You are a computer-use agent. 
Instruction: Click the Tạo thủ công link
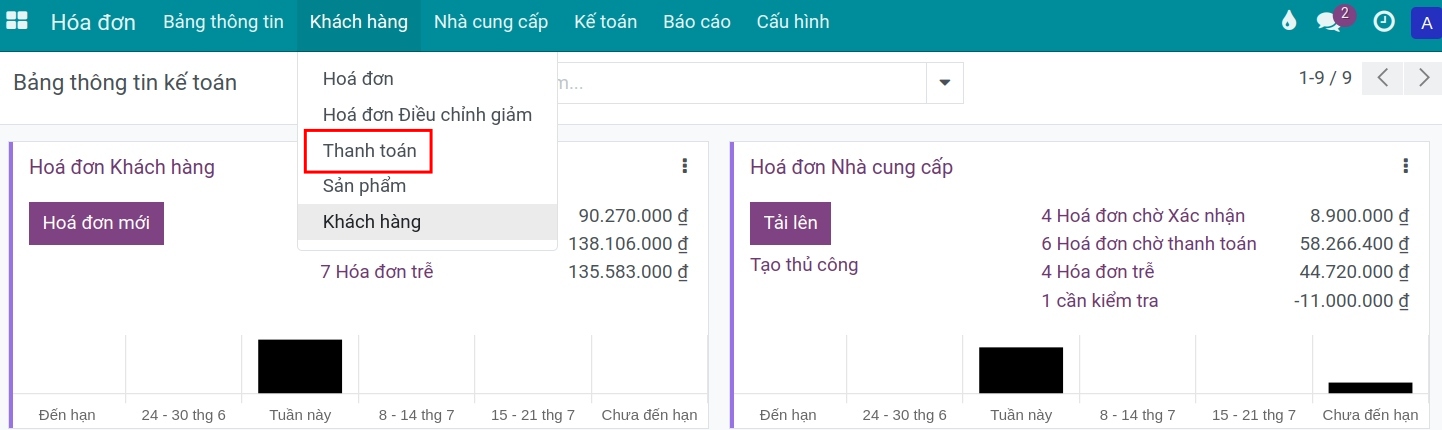point(804,265)
